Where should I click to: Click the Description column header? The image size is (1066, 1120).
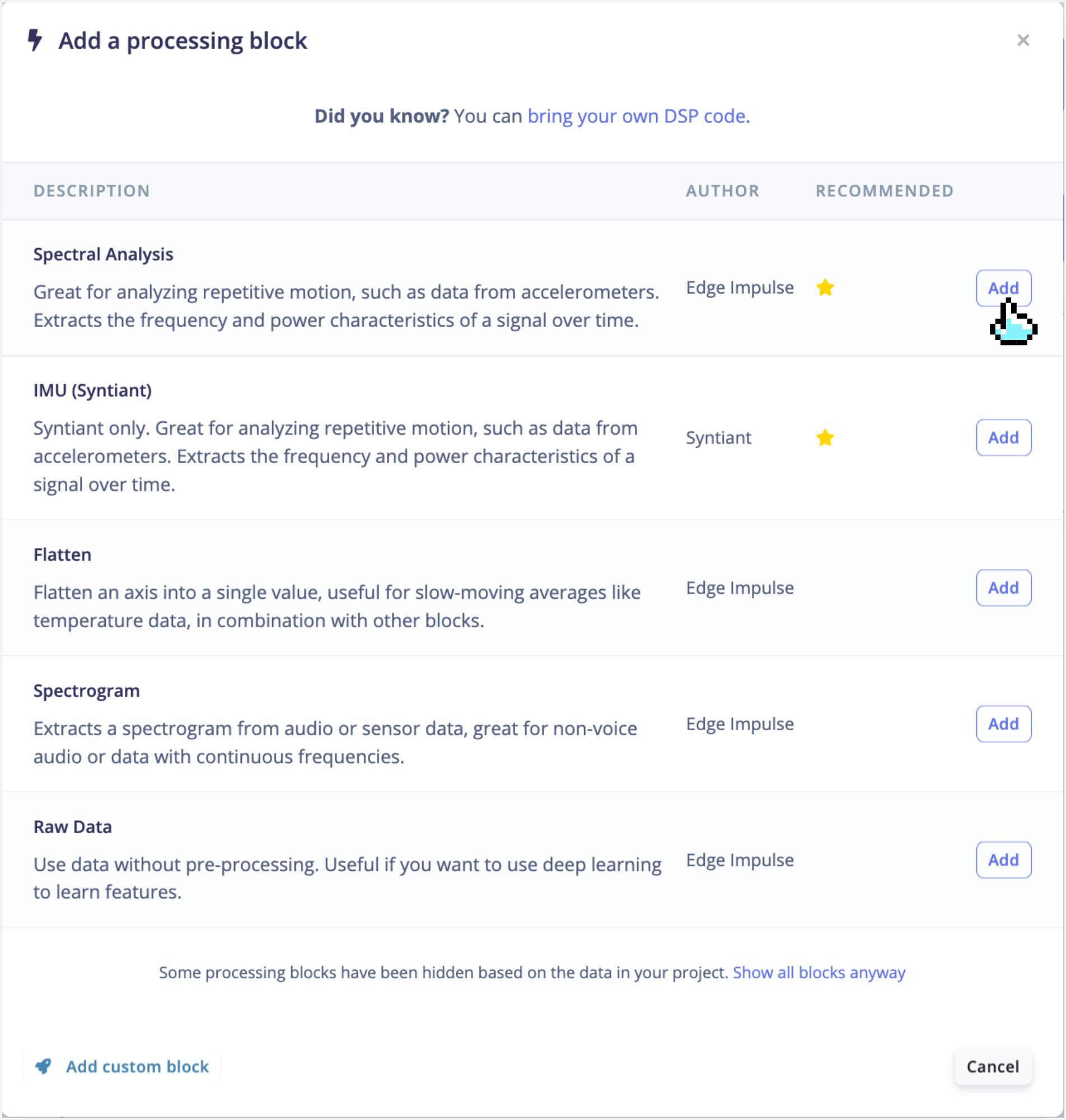(x=91, y=191)
